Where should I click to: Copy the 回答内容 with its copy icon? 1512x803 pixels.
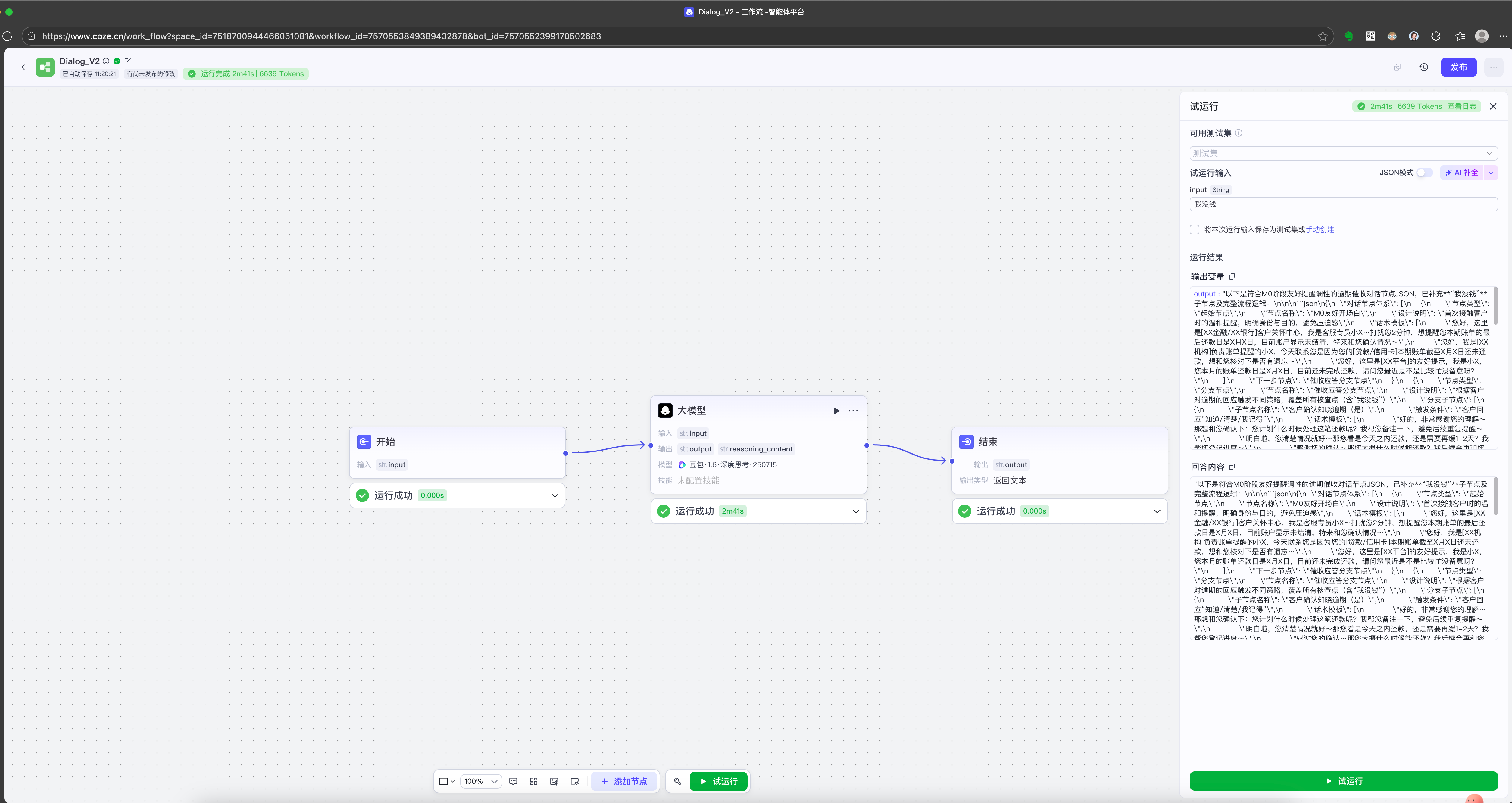1232,467
